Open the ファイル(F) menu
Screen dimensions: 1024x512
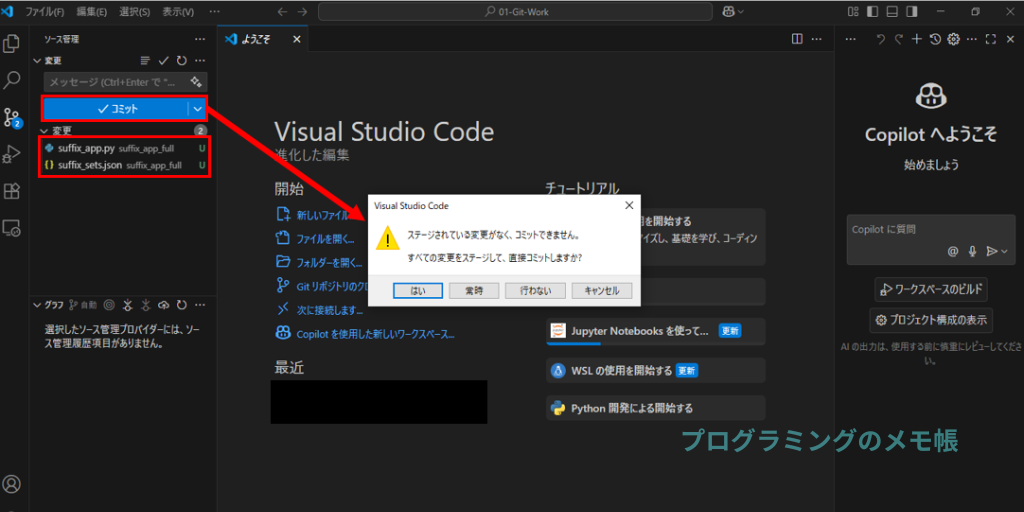pos(44,12)
